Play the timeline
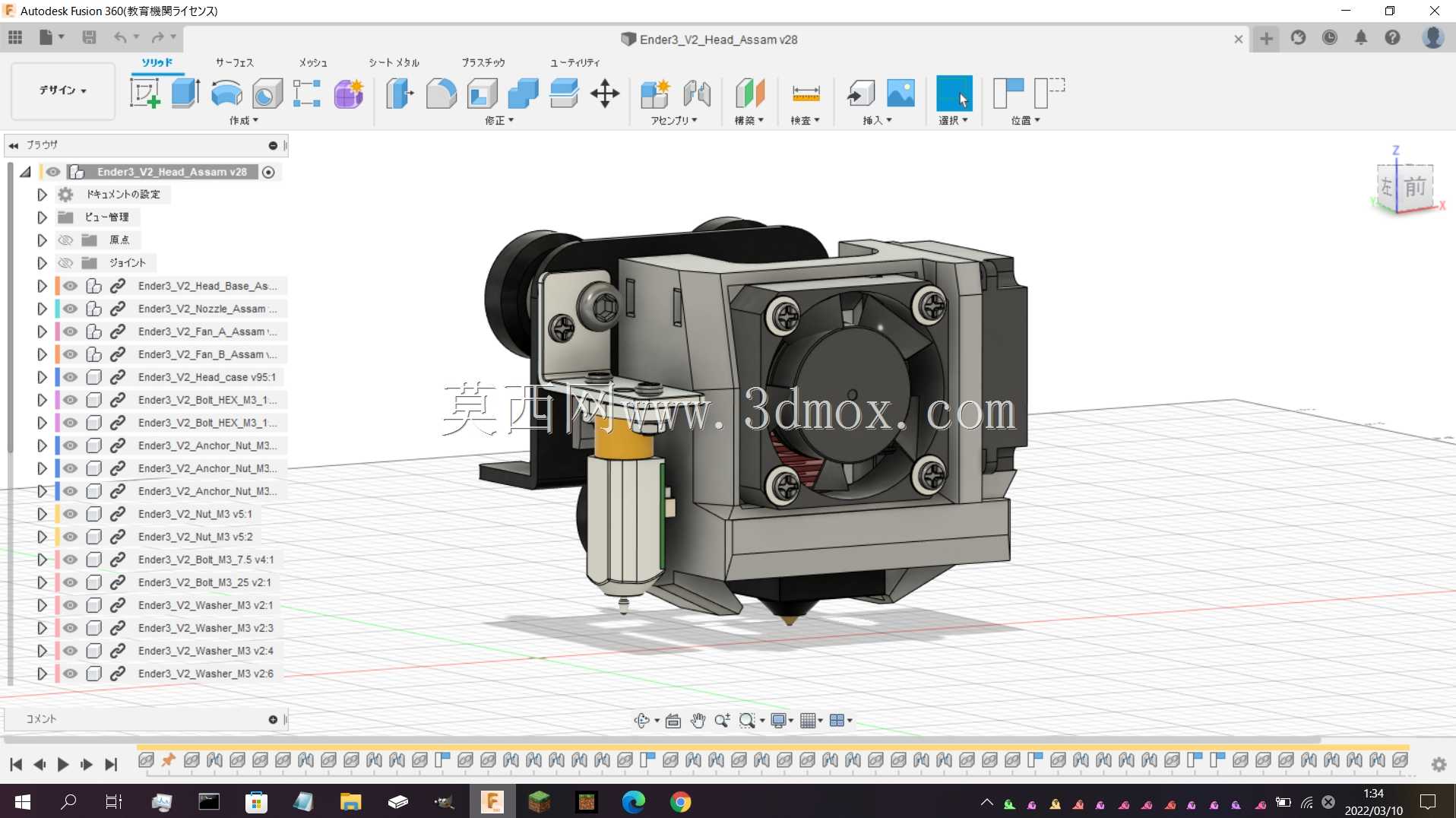 pyautogui.click(x=63, y=764)
